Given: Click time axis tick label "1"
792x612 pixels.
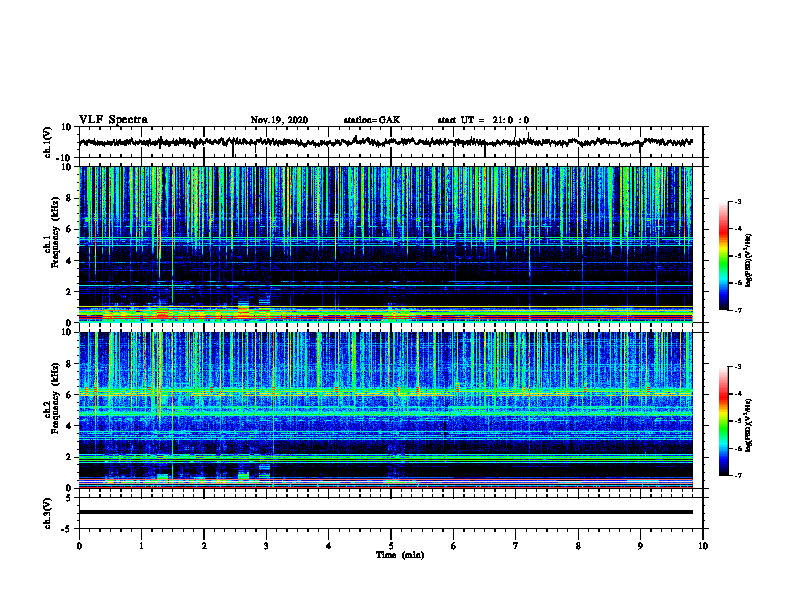Looking at the screenshot, I should click(x=141, y=546).
